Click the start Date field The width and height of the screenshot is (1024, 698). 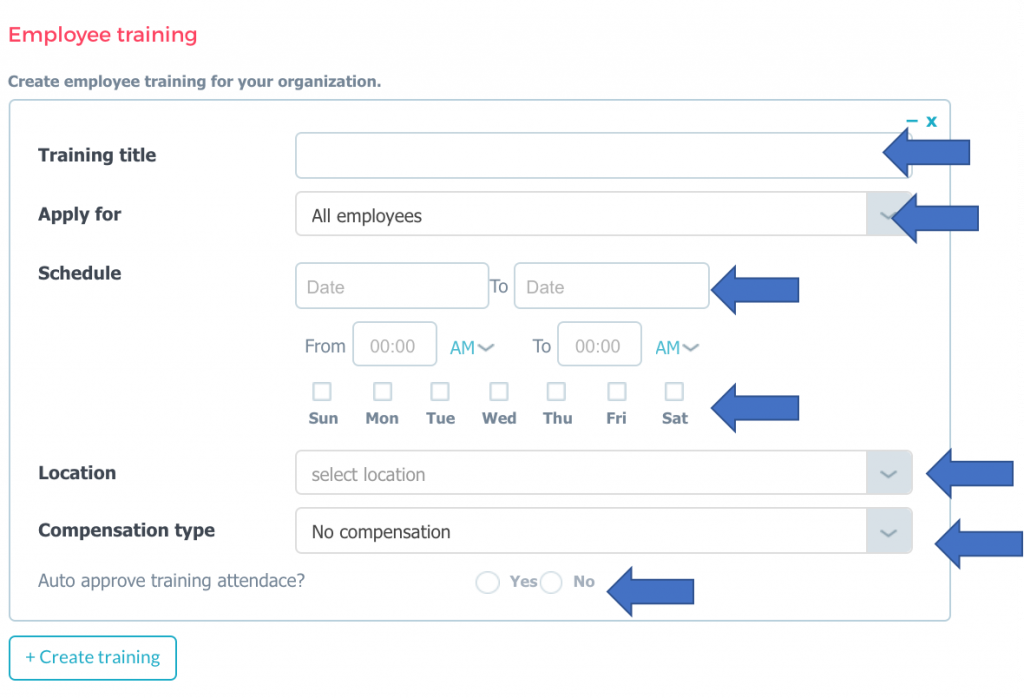[391, 285]
